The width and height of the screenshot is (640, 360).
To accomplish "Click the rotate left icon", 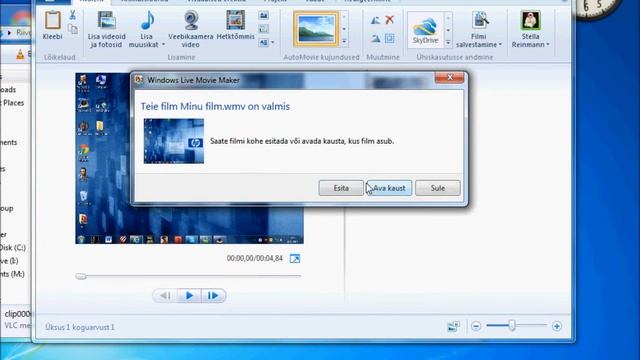I will coord(376,20).
